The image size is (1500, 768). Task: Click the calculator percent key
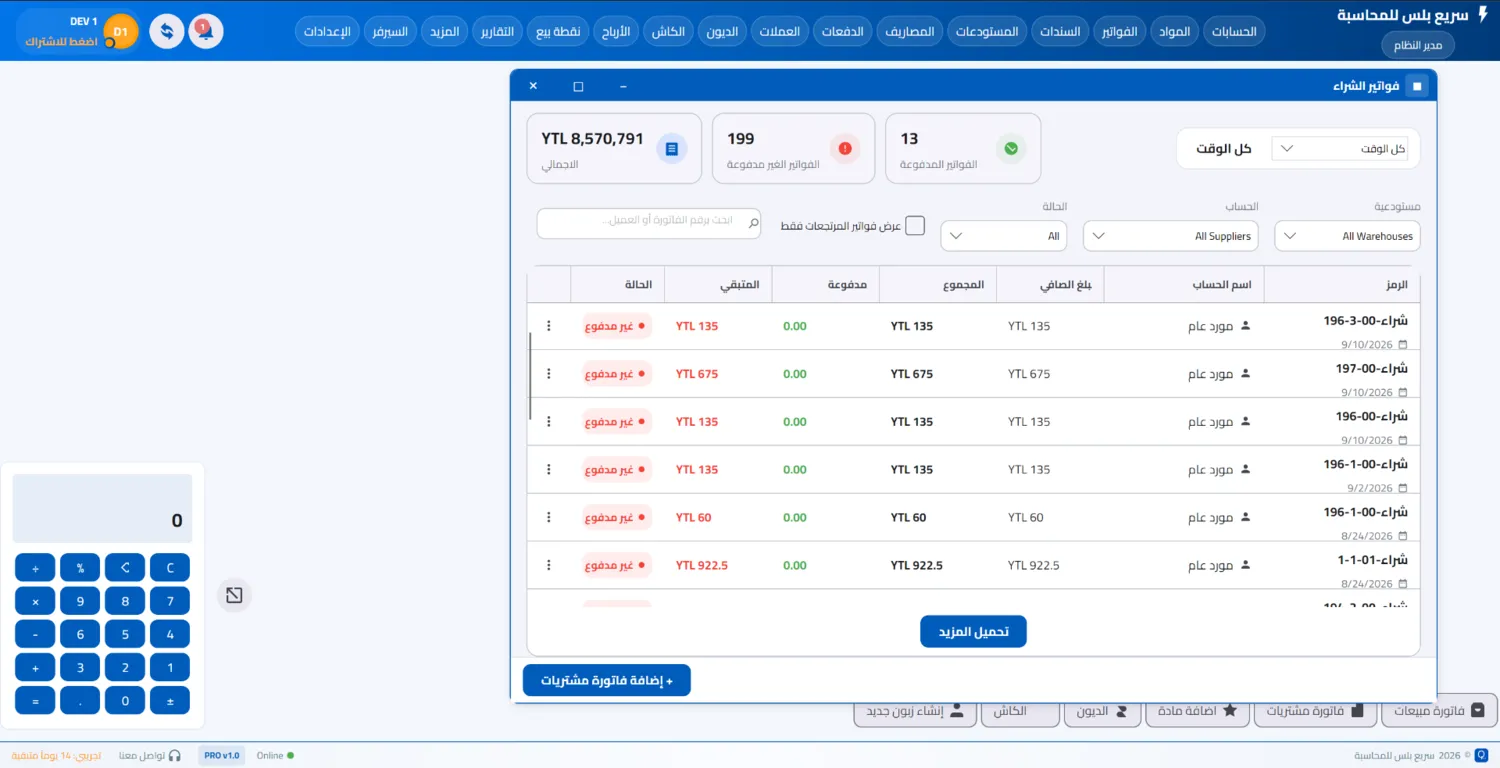[x=80, y=569]
